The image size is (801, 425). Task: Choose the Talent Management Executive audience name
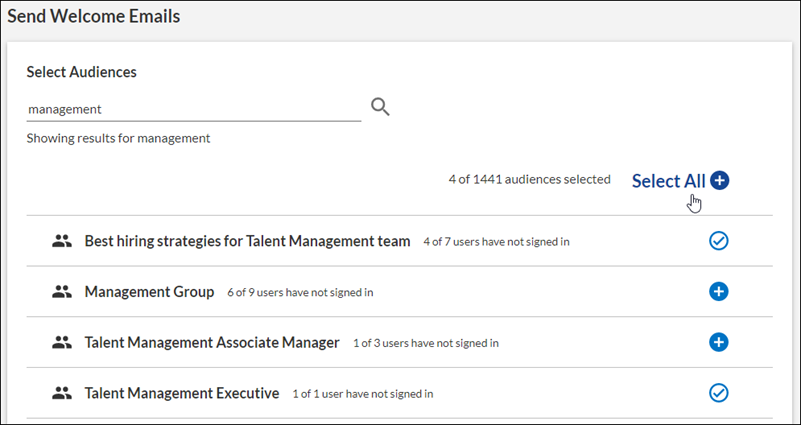coord(181,394)
